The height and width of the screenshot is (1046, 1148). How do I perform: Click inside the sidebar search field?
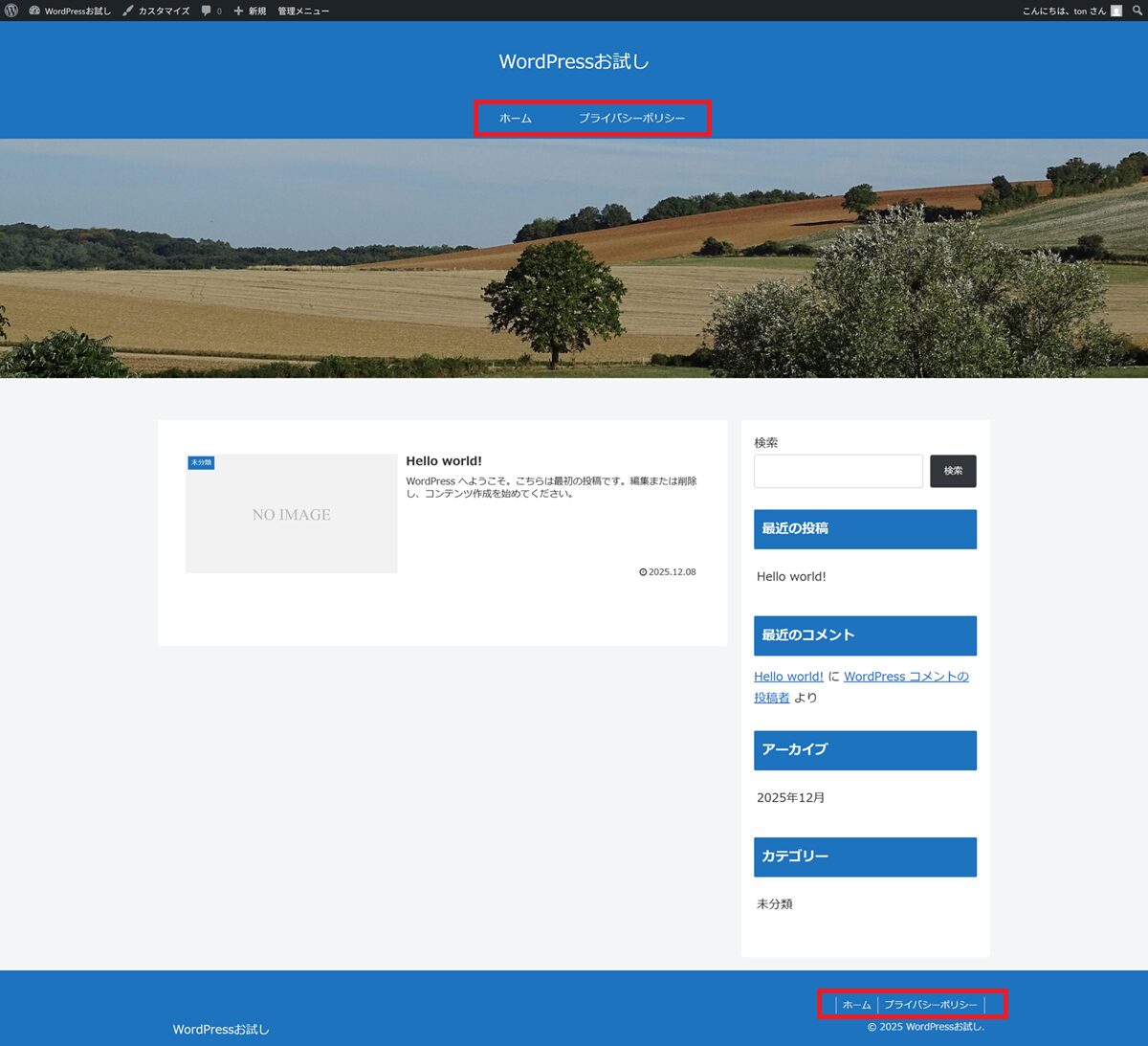[x=837, y=471]
